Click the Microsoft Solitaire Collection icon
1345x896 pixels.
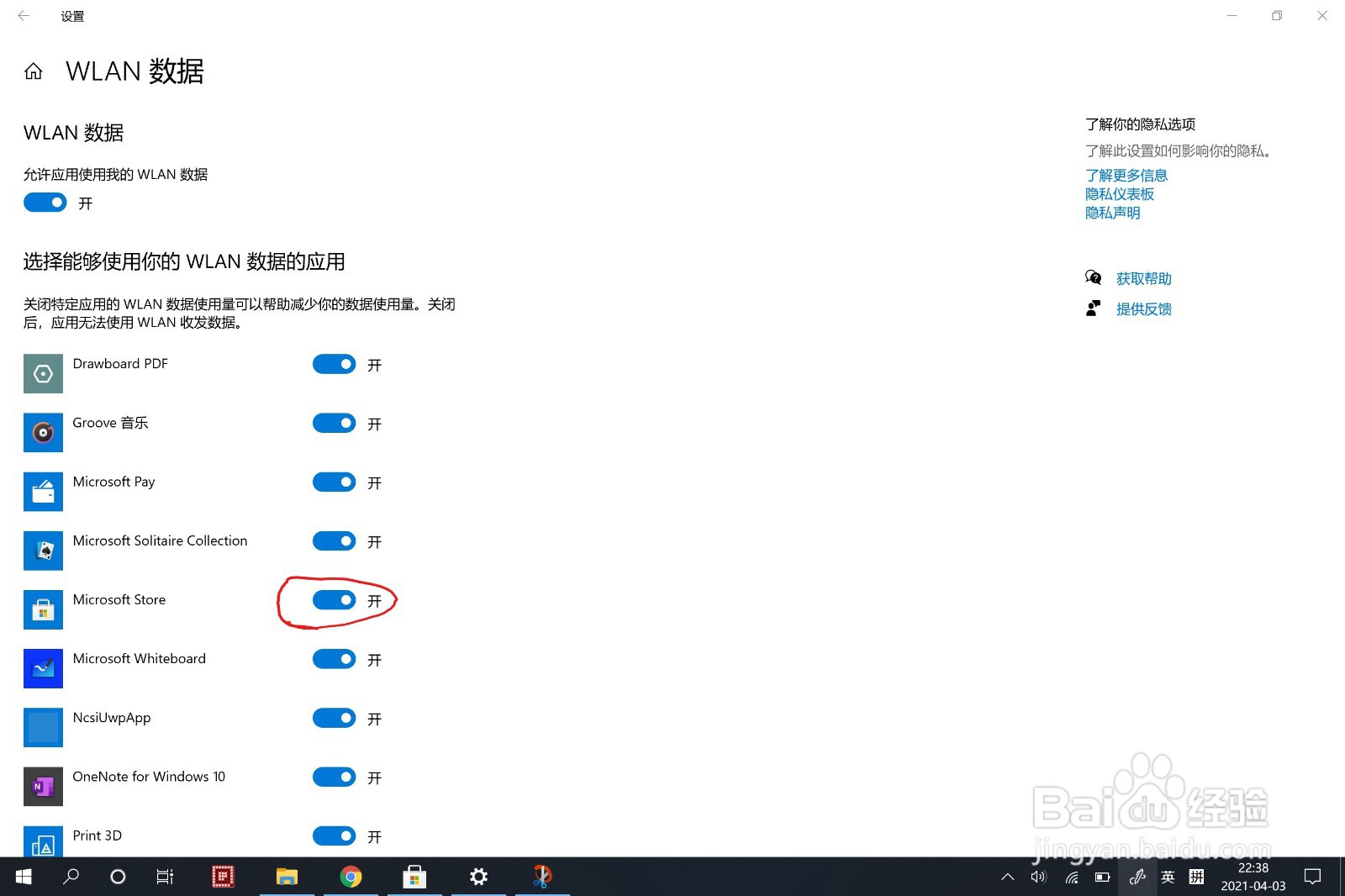pyautogui.click(x=43, y=550)
